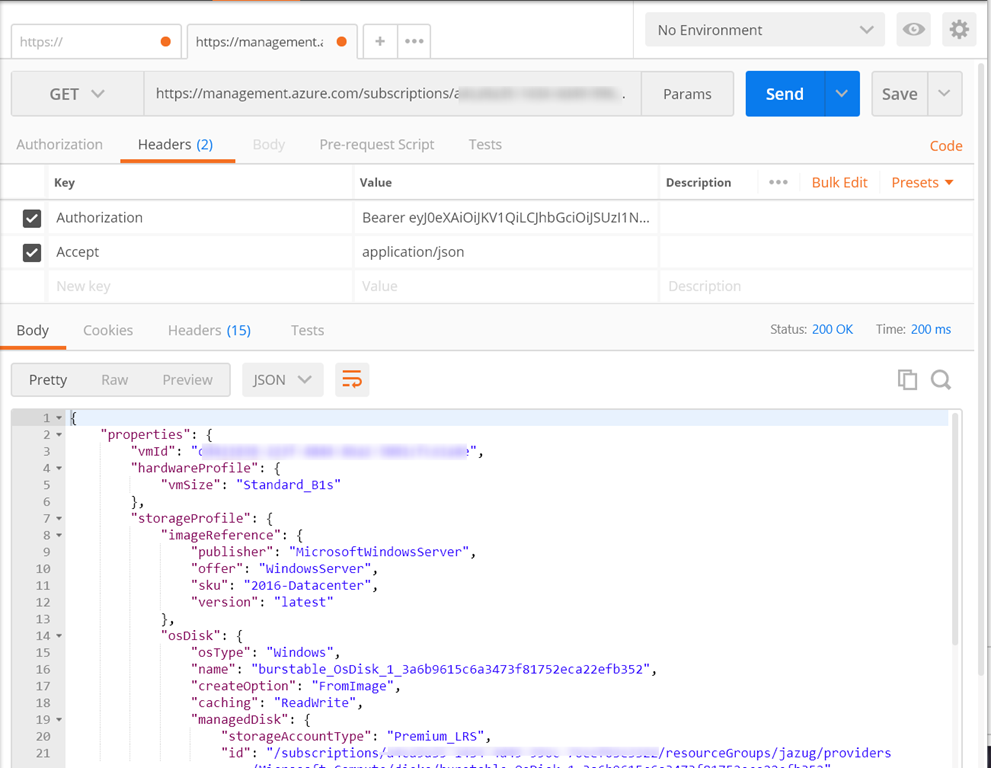Open environment quick look eye icon
The height and width of the screenshot is (768, 991).
click(x=913, y=30)
